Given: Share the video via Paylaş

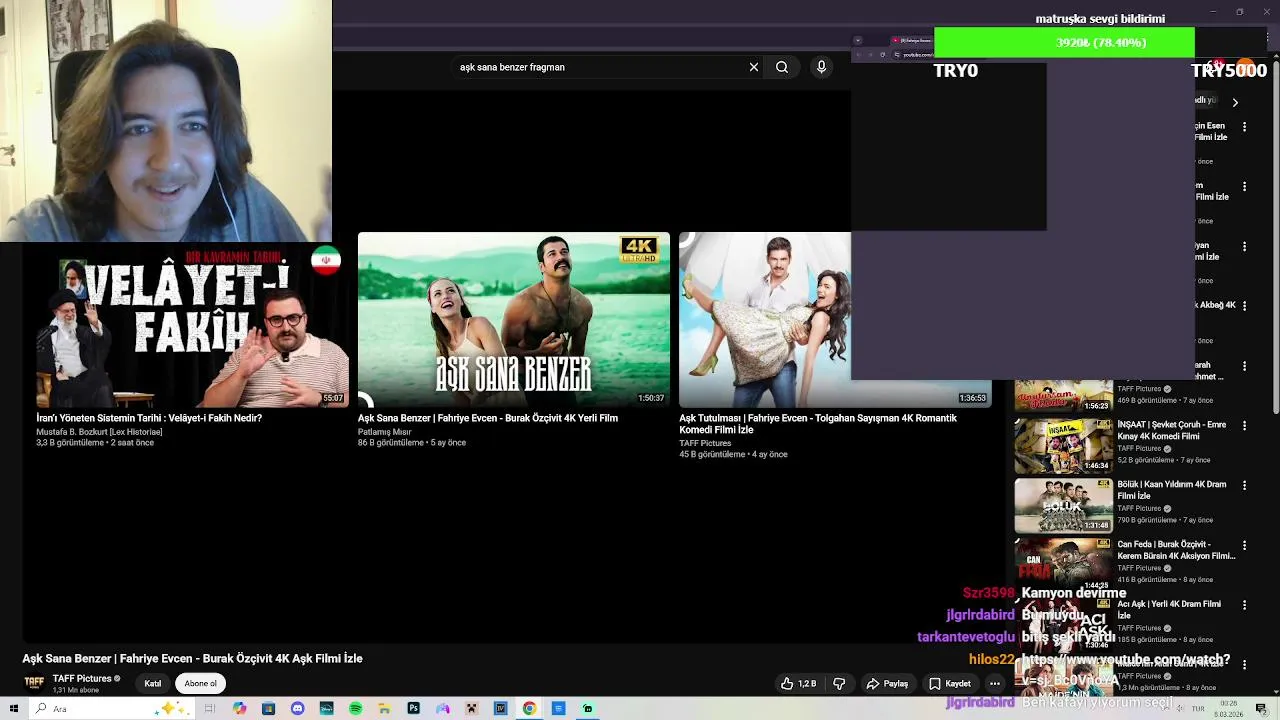Looking at the screenshot, I should point(887,684).
